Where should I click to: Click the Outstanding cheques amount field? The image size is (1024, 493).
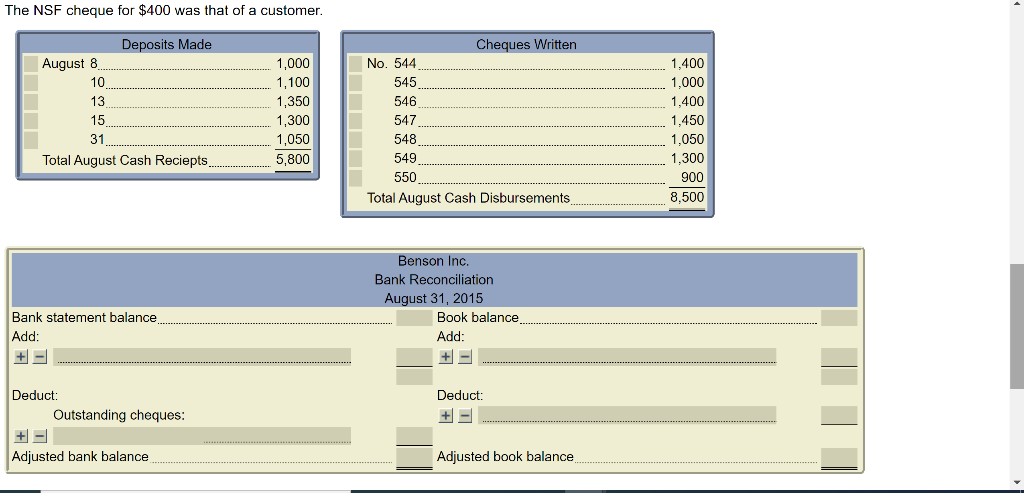tap(414, 436)
